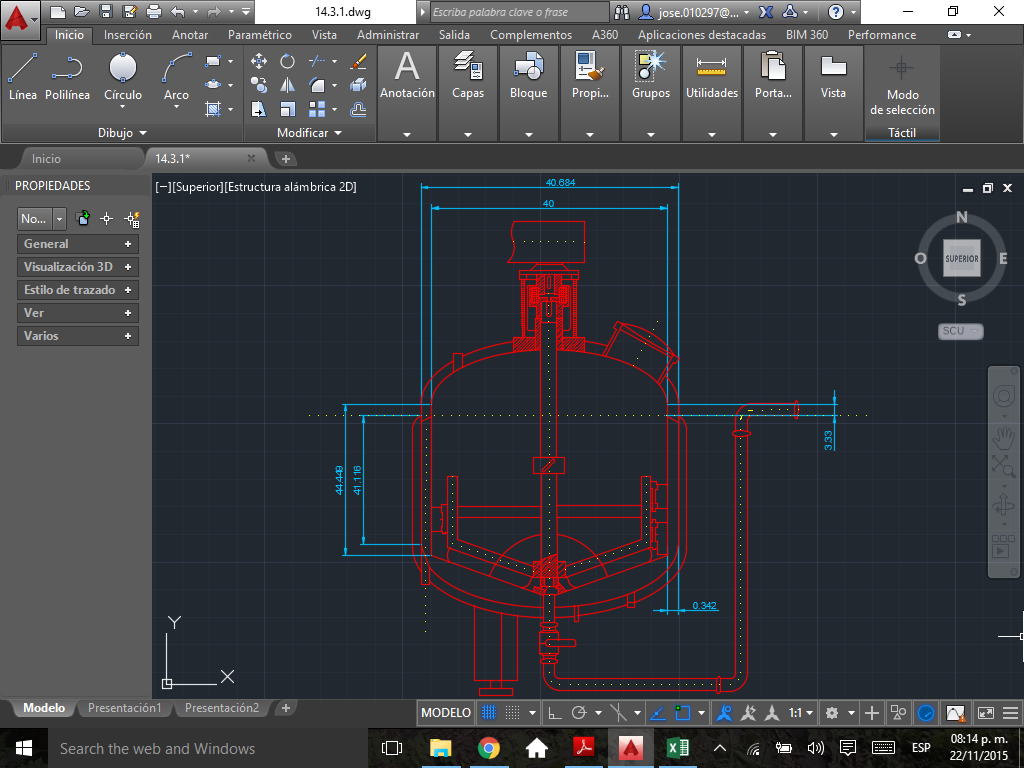Open the Anotar ribbon tab
Viewport: 1024px width, 768px height.
click(190, 35)
